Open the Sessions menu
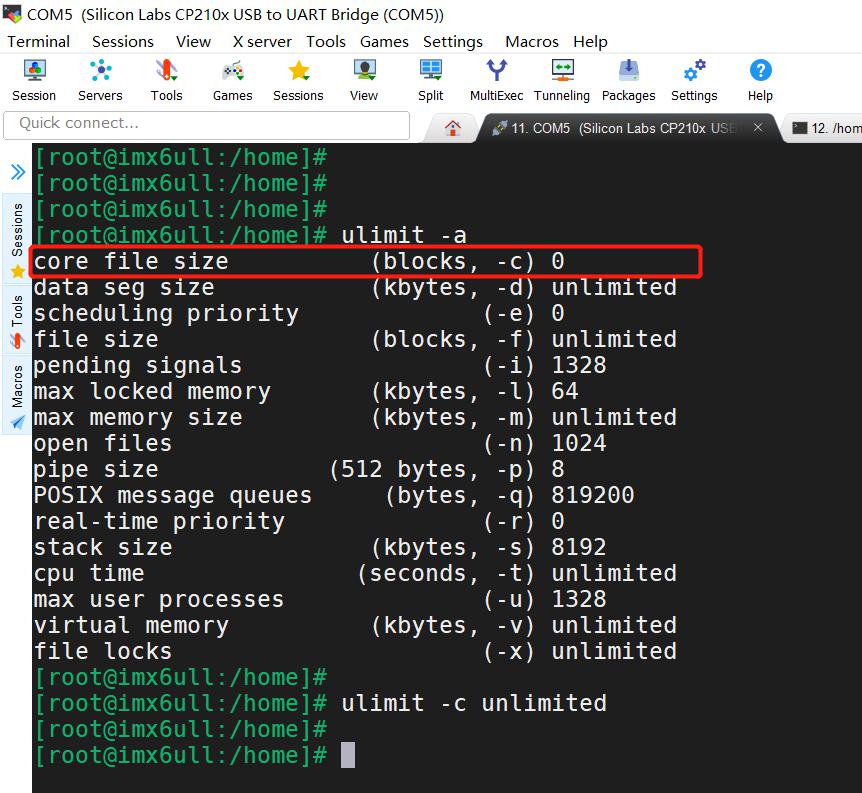Image resolution: width=862 pixels, height=793 pixels. (123, 42)
